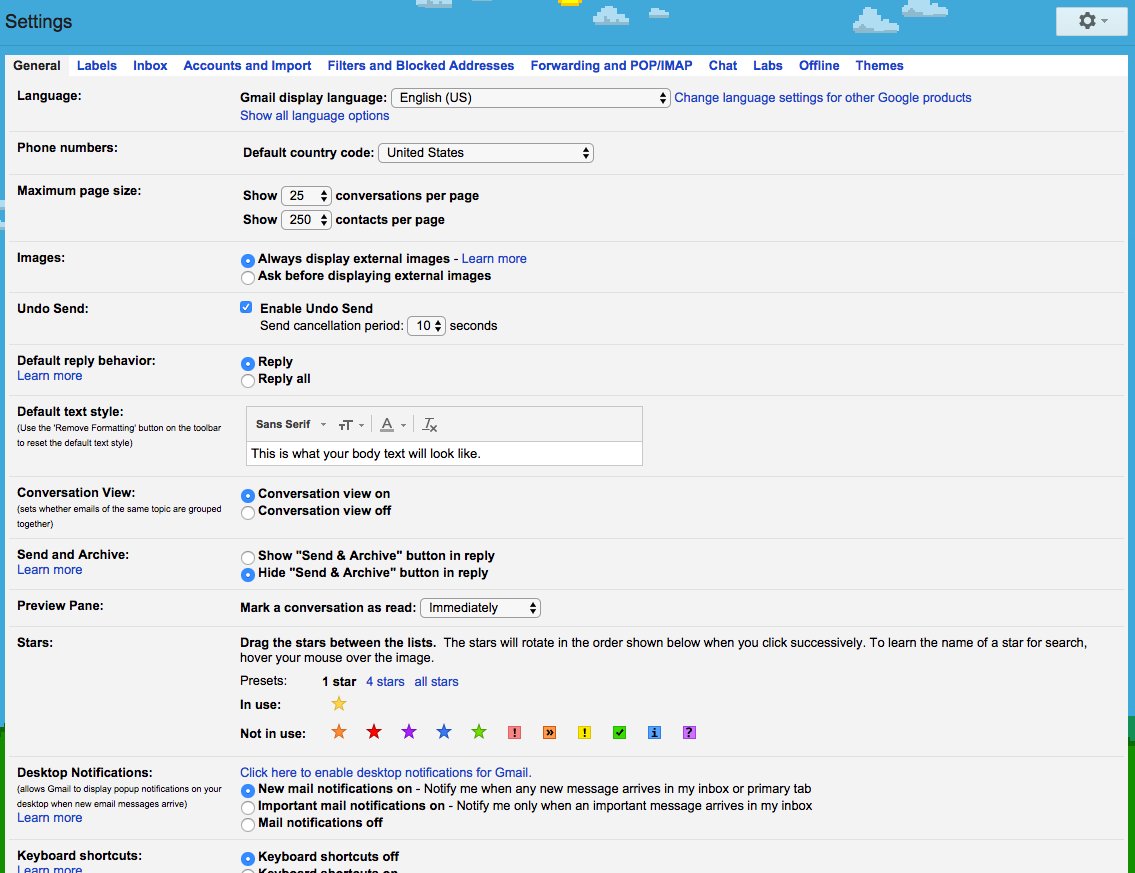Open Gmail display language dropdown

[531, 98]
